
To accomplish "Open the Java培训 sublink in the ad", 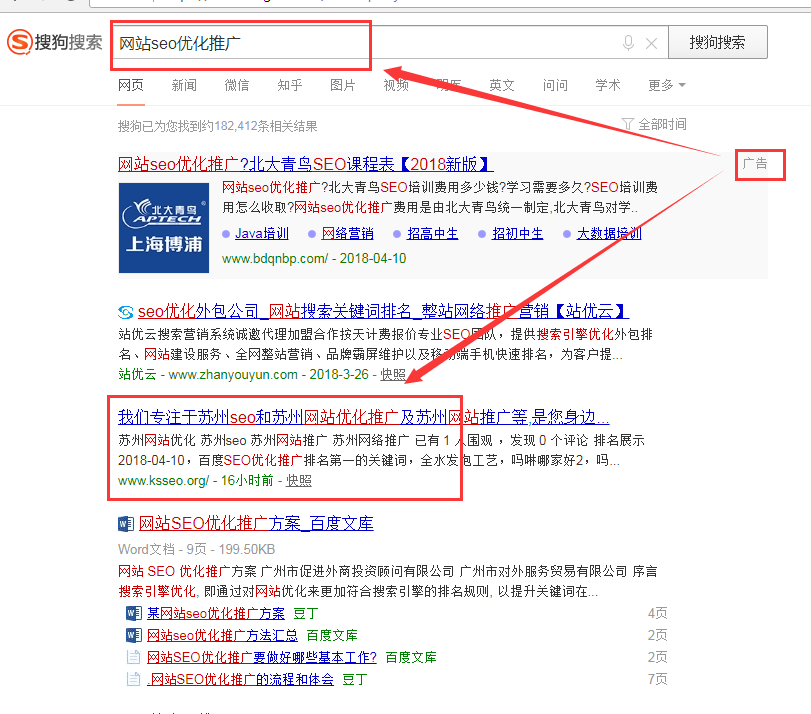I will 261,233.
